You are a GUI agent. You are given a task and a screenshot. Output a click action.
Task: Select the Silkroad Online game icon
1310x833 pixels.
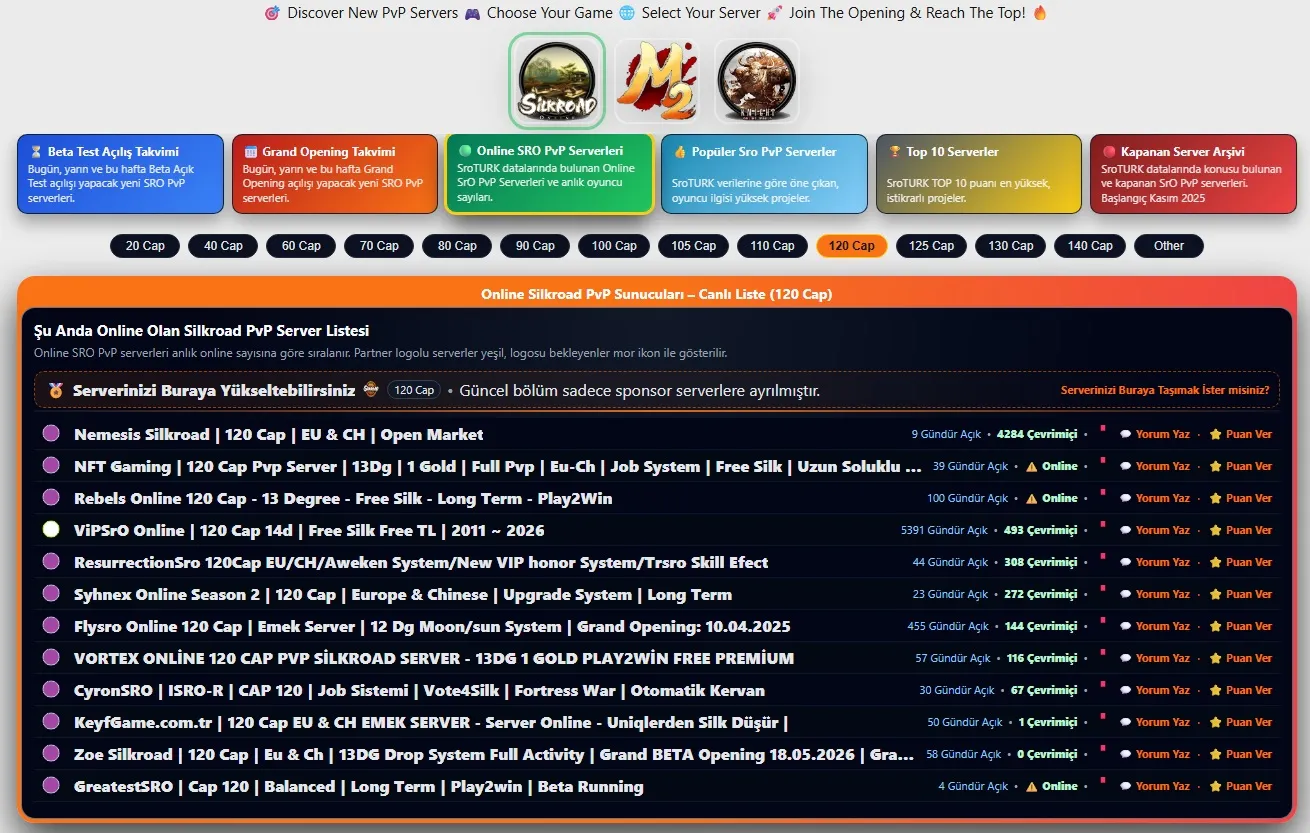pyautogui.click(x=557, y=81)
